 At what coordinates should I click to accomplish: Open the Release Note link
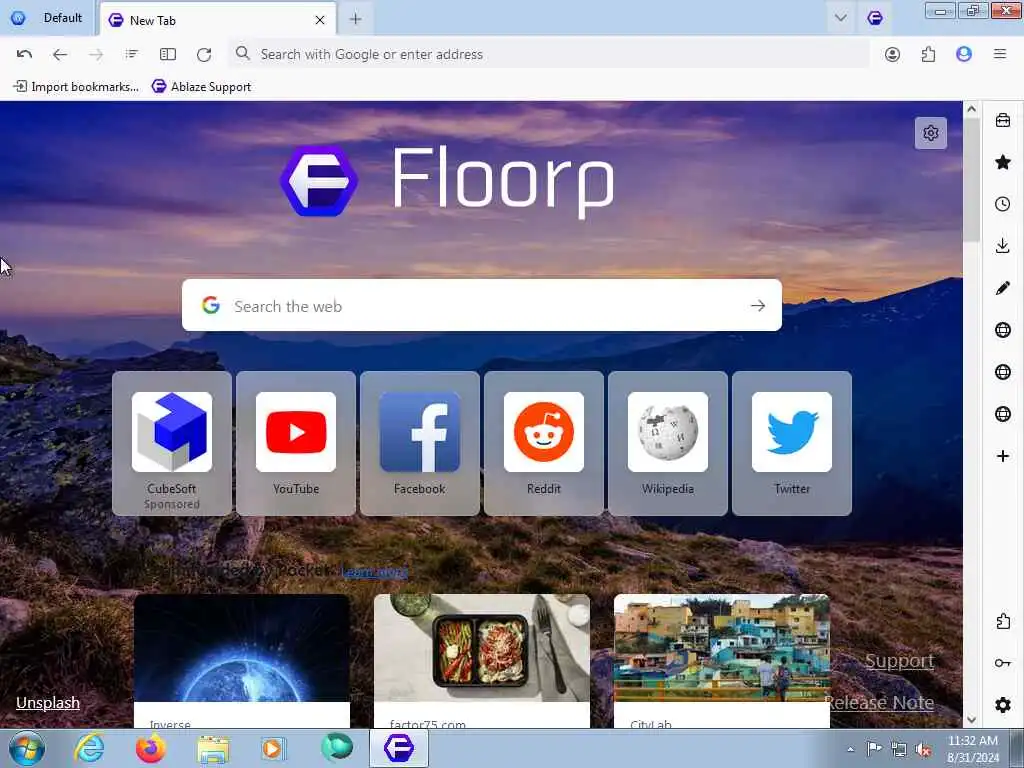coord(879,703)
